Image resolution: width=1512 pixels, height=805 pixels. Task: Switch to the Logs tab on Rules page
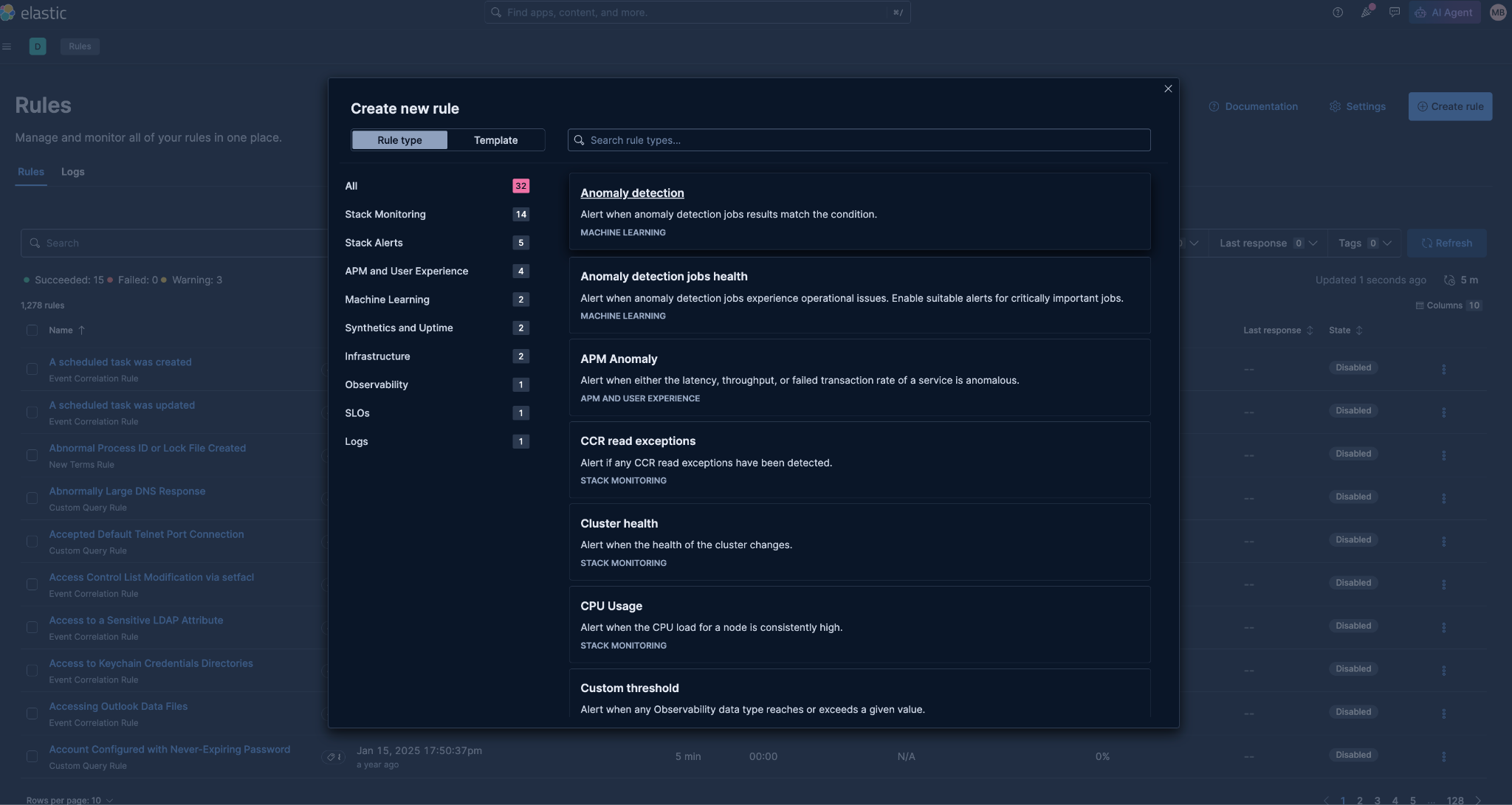click(72, 172)
